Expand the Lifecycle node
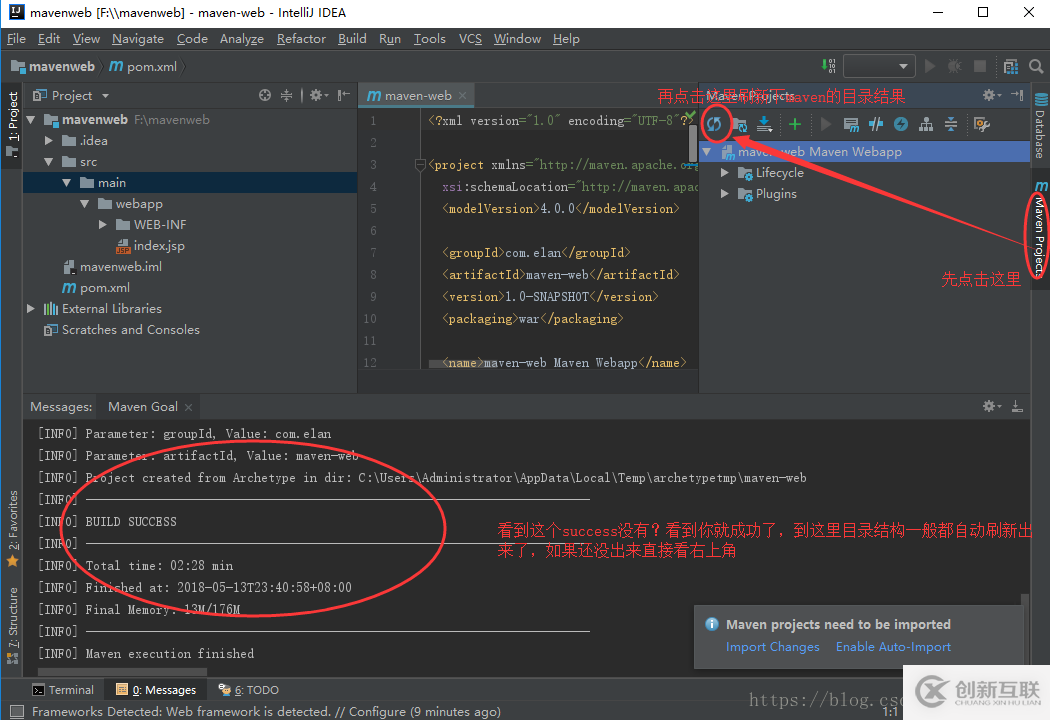1050x720 pixels. tap(726, 172)
